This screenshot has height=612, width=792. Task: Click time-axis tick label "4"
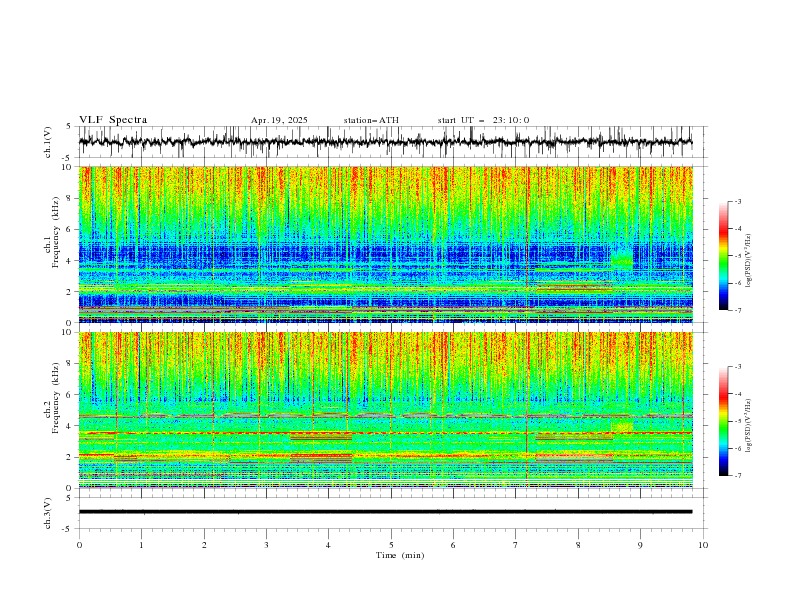pos(328,545)
